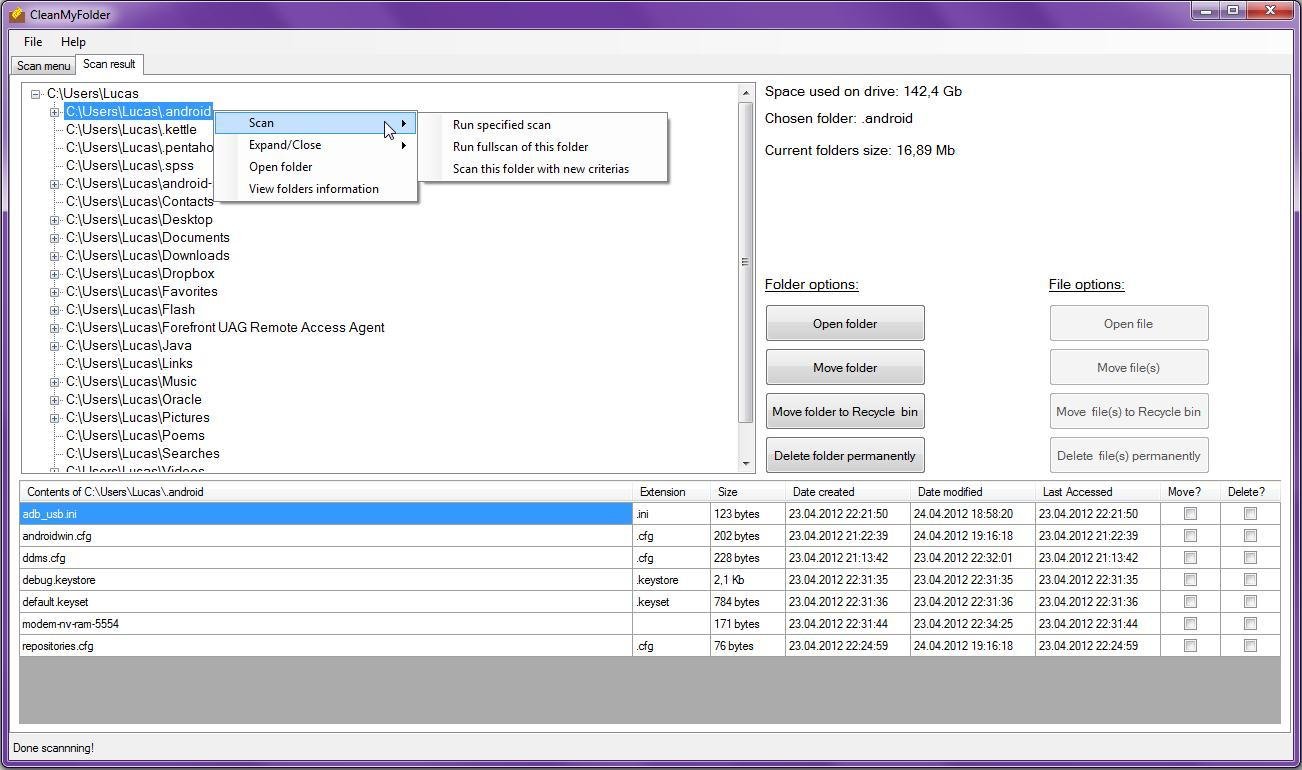This screenshot has width=1302, height=770.
Task: Expand the Forefront UAG Remote Access Agent node
Action: coord(55,328)
